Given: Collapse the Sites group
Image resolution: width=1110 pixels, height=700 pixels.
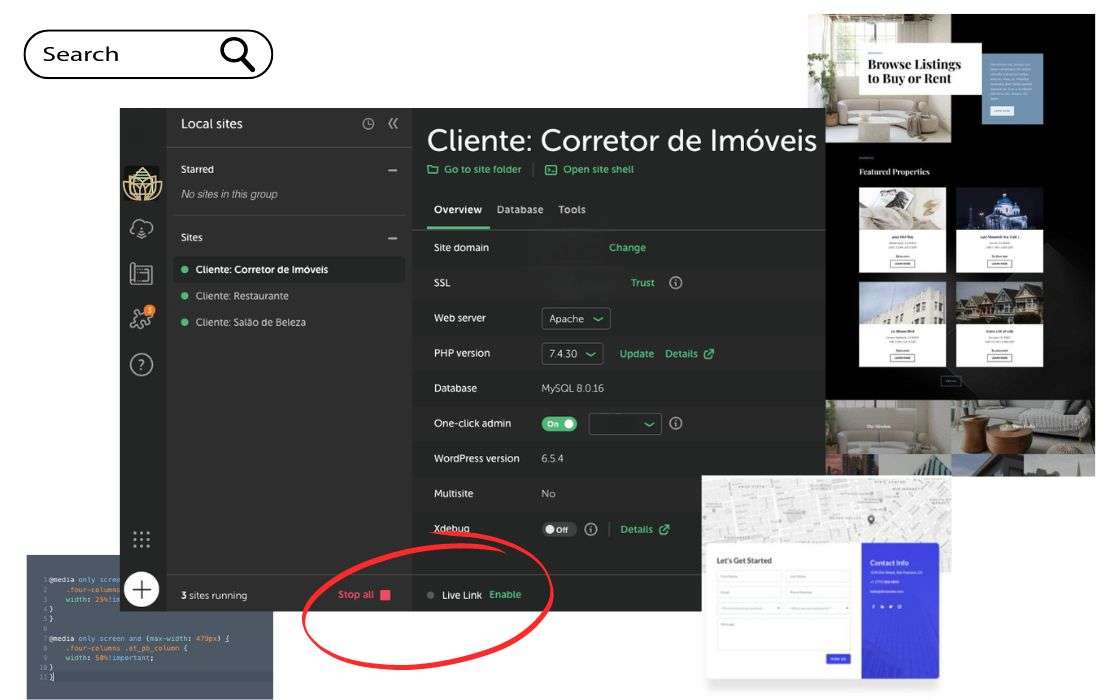Looking at the screenshot, I should 392,238.
